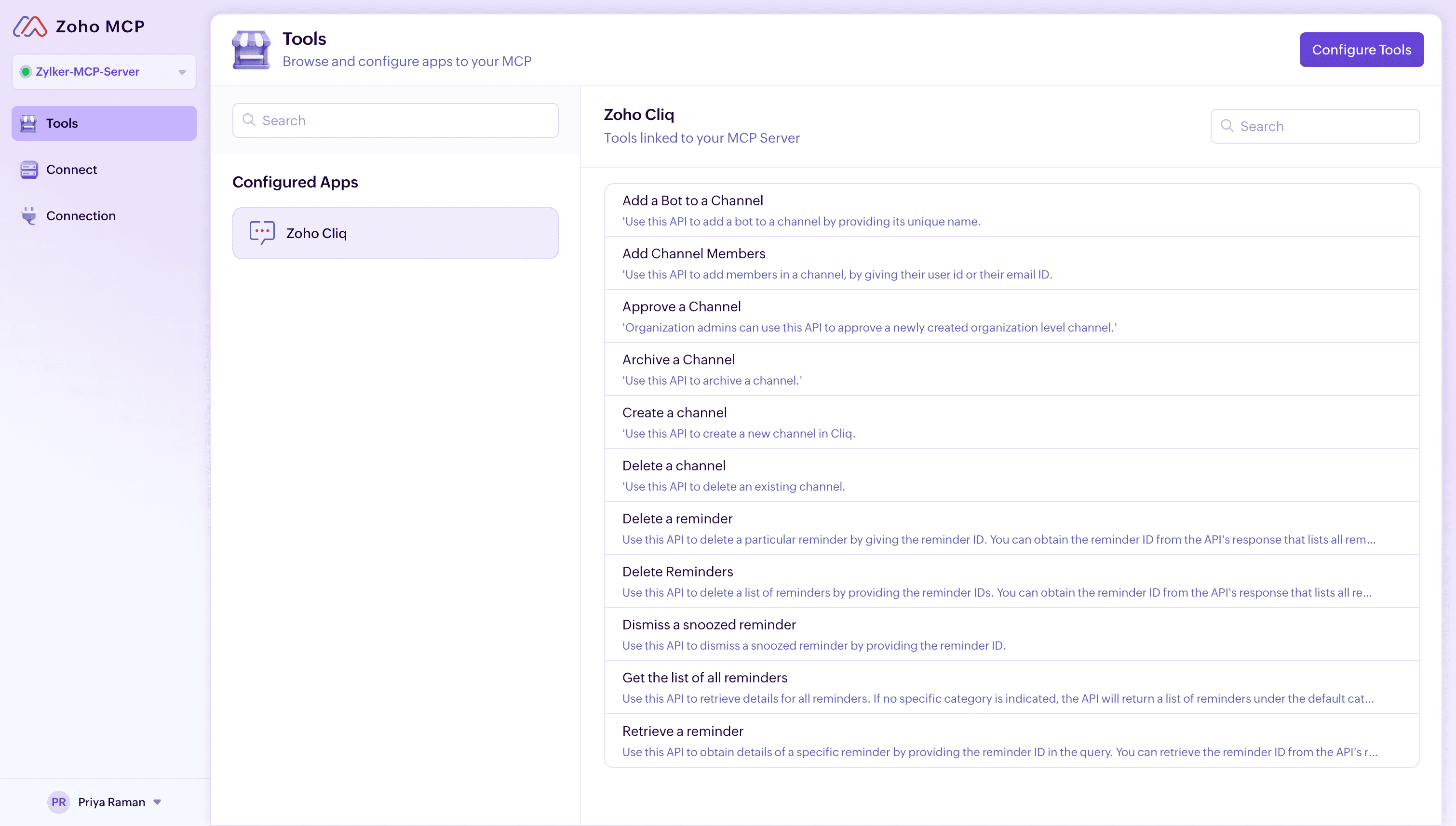Click the PR avatar badge
The width and height of the screenshot is (1456, 826).
tap(58, 801)
